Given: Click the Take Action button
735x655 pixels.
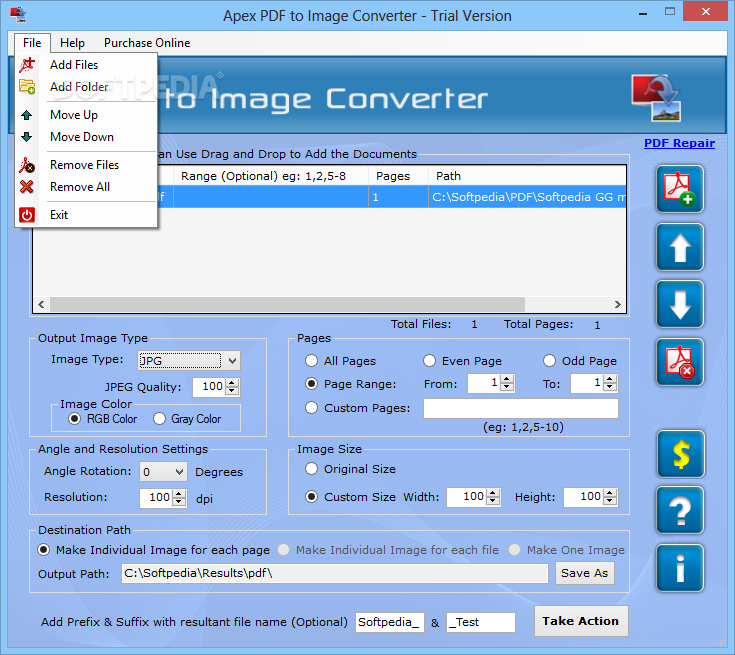Looking at the screenshot, I should (581, 621).
